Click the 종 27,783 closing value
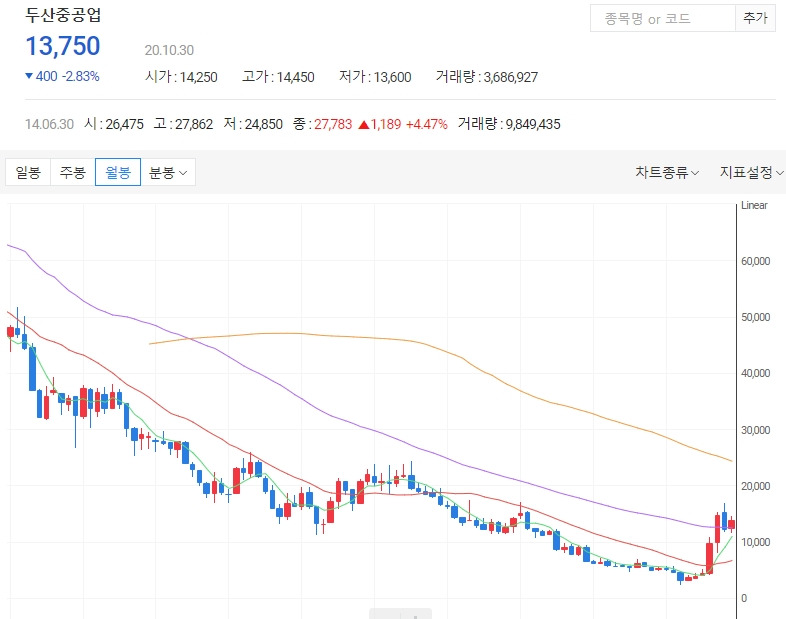The width and height of the screenshot is (786, 619). point(322,124)
